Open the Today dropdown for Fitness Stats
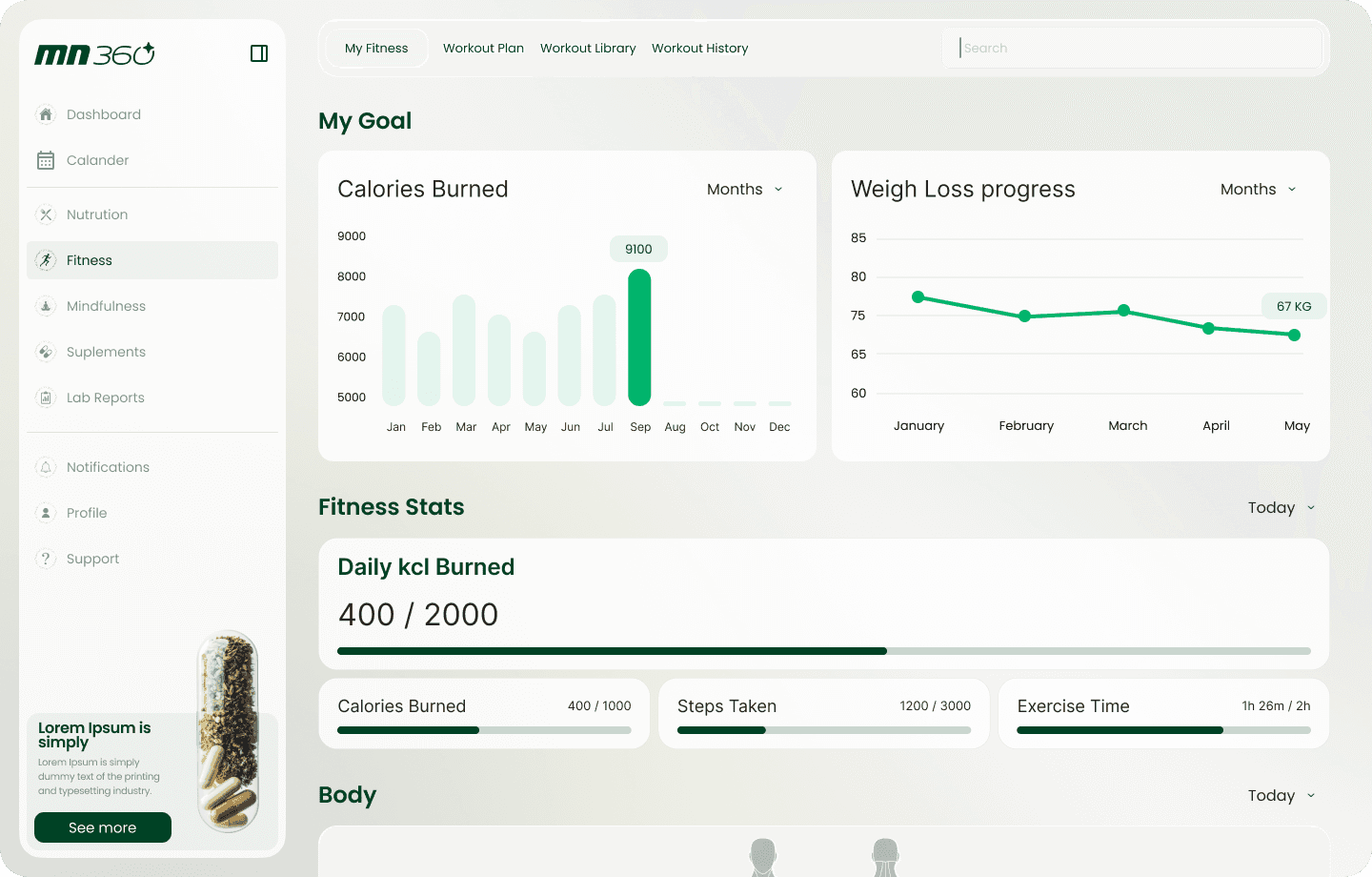The image size is (1372, 877). click(1281, 508)
